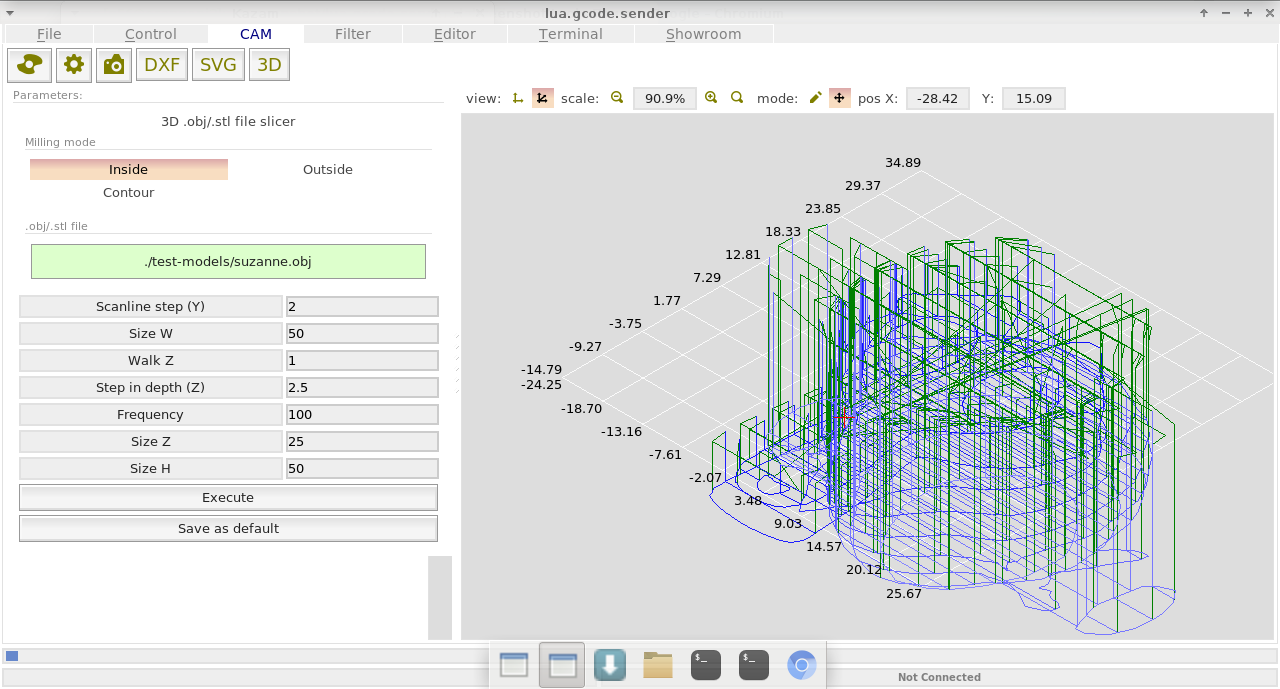Open the gear settings tool
The image size is (1280, 689).
[73, 65]
